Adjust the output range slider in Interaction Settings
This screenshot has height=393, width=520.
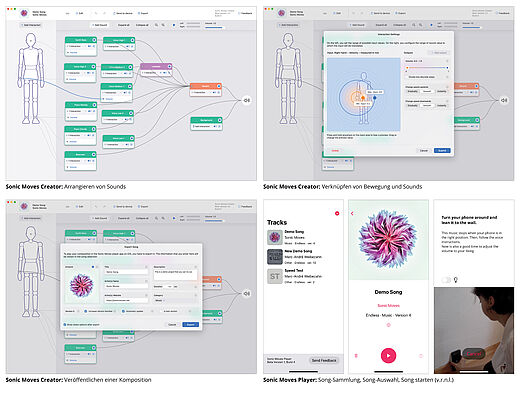pyautogui.click(x=427, y=68)
